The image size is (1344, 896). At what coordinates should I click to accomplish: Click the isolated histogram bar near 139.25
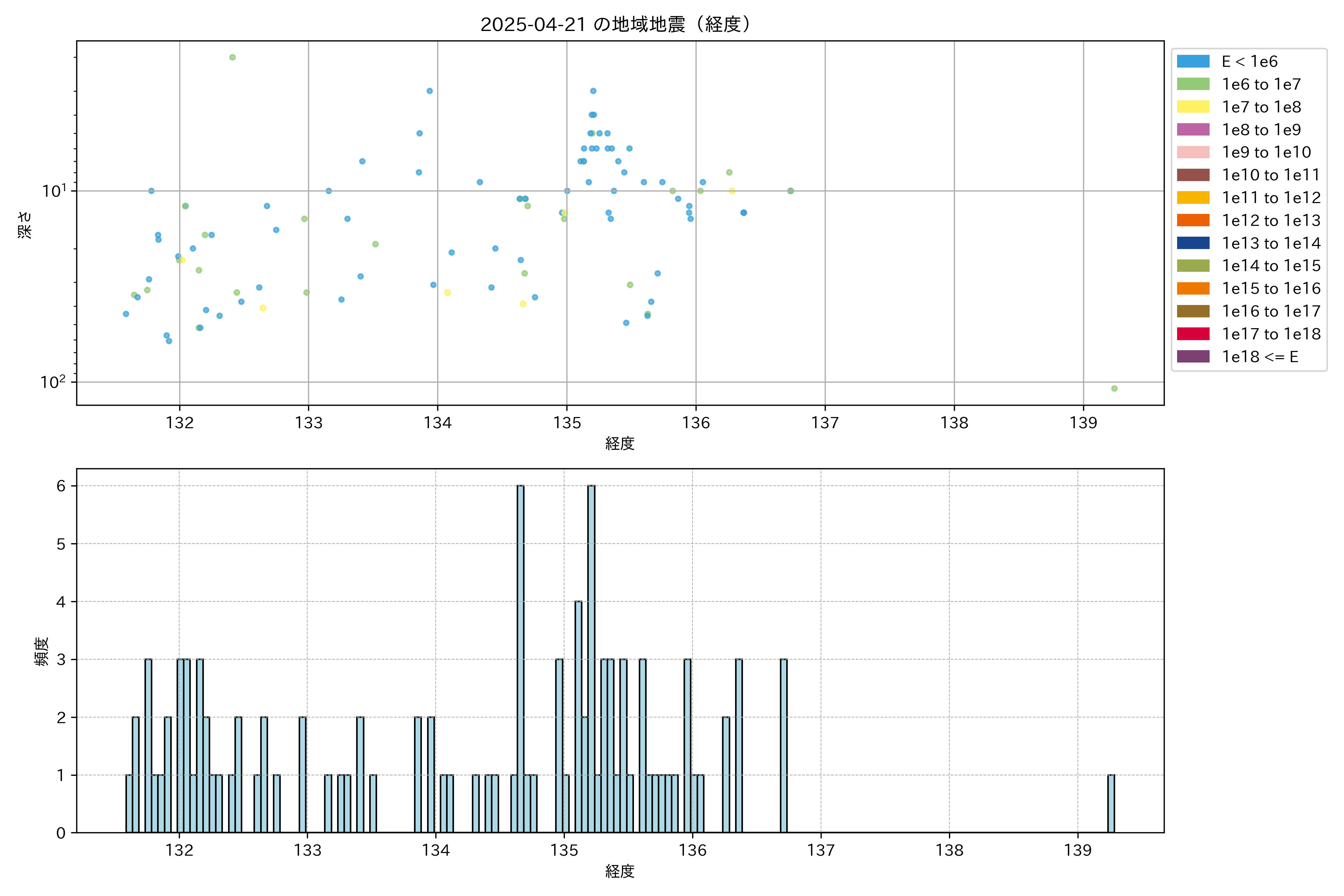[1111, 803]
